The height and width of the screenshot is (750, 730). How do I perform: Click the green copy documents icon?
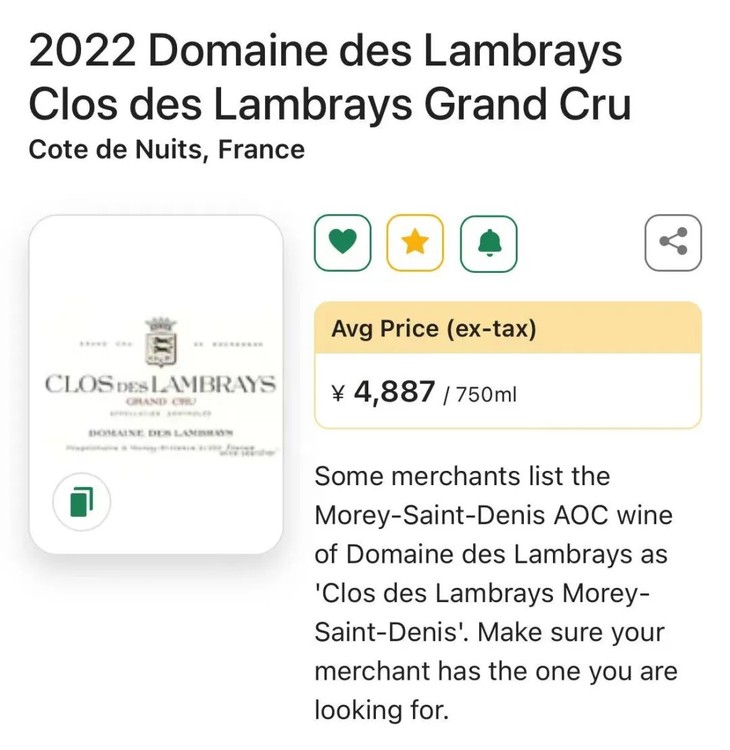click(82, 500)
